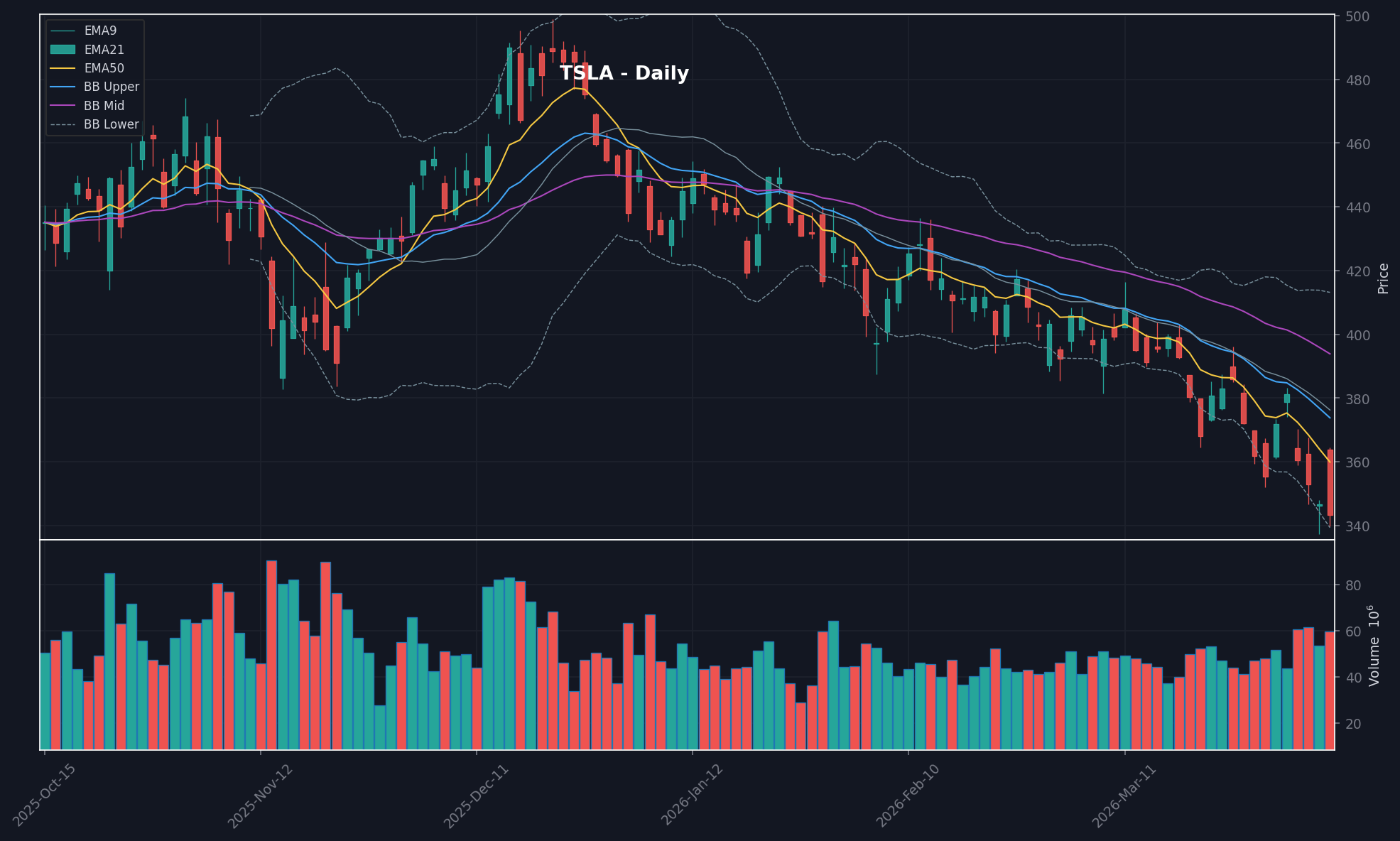Click the yellow EMA50 line sample icon
This screenshot has width=1400, height=841.
[63, 68]
